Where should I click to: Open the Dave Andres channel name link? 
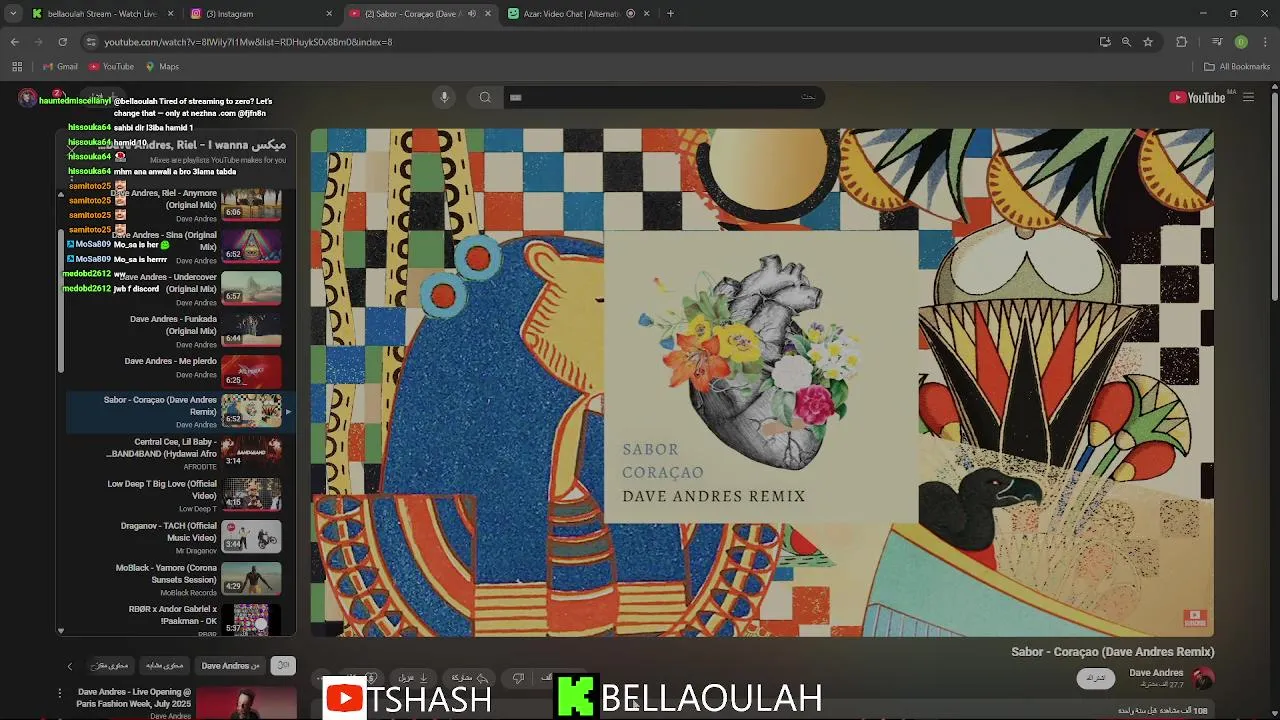1156,673
